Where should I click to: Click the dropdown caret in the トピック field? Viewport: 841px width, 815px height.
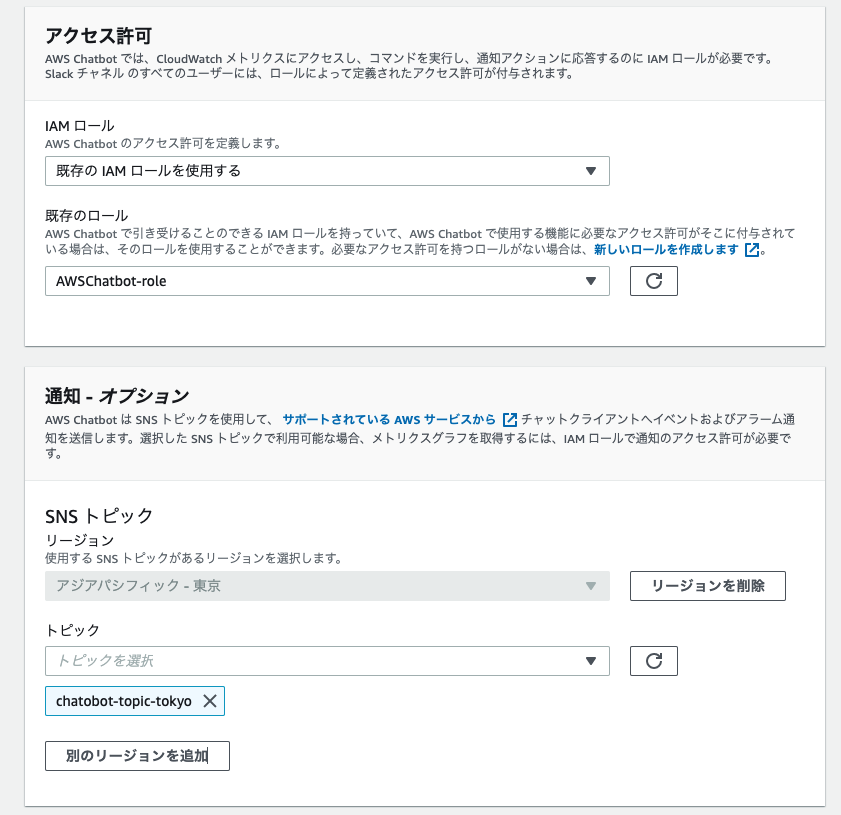click(x=593, y=661)
